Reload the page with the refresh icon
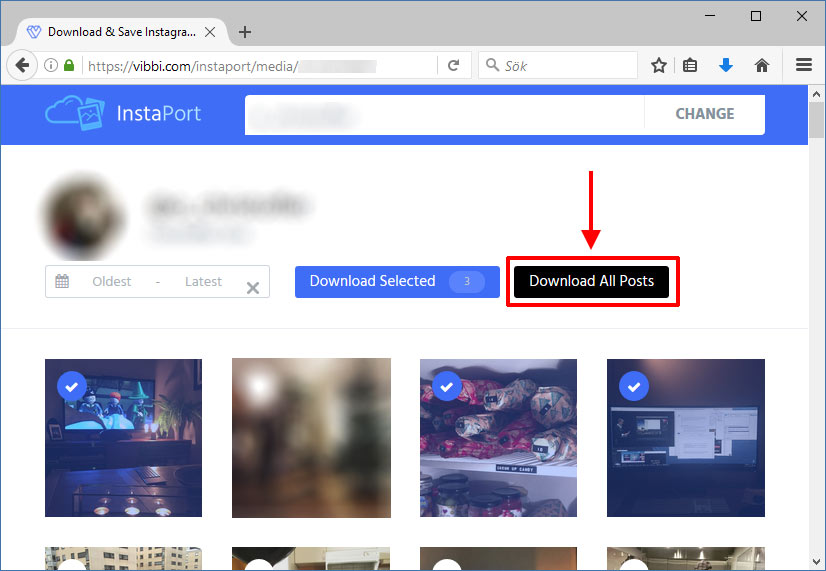 tap(454, 65)
